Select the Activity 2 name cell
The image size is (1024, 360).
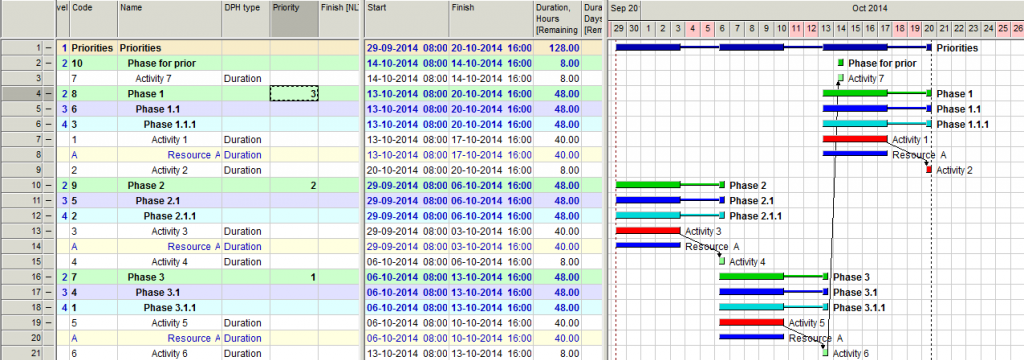170,170
